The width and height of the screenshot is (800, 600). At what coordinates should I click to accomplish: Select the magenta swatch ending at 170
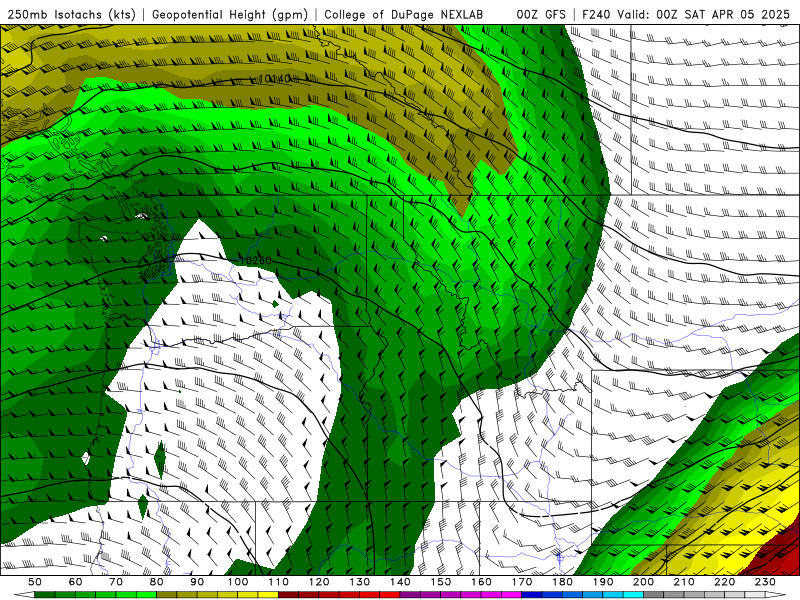(x=511, y=595)
